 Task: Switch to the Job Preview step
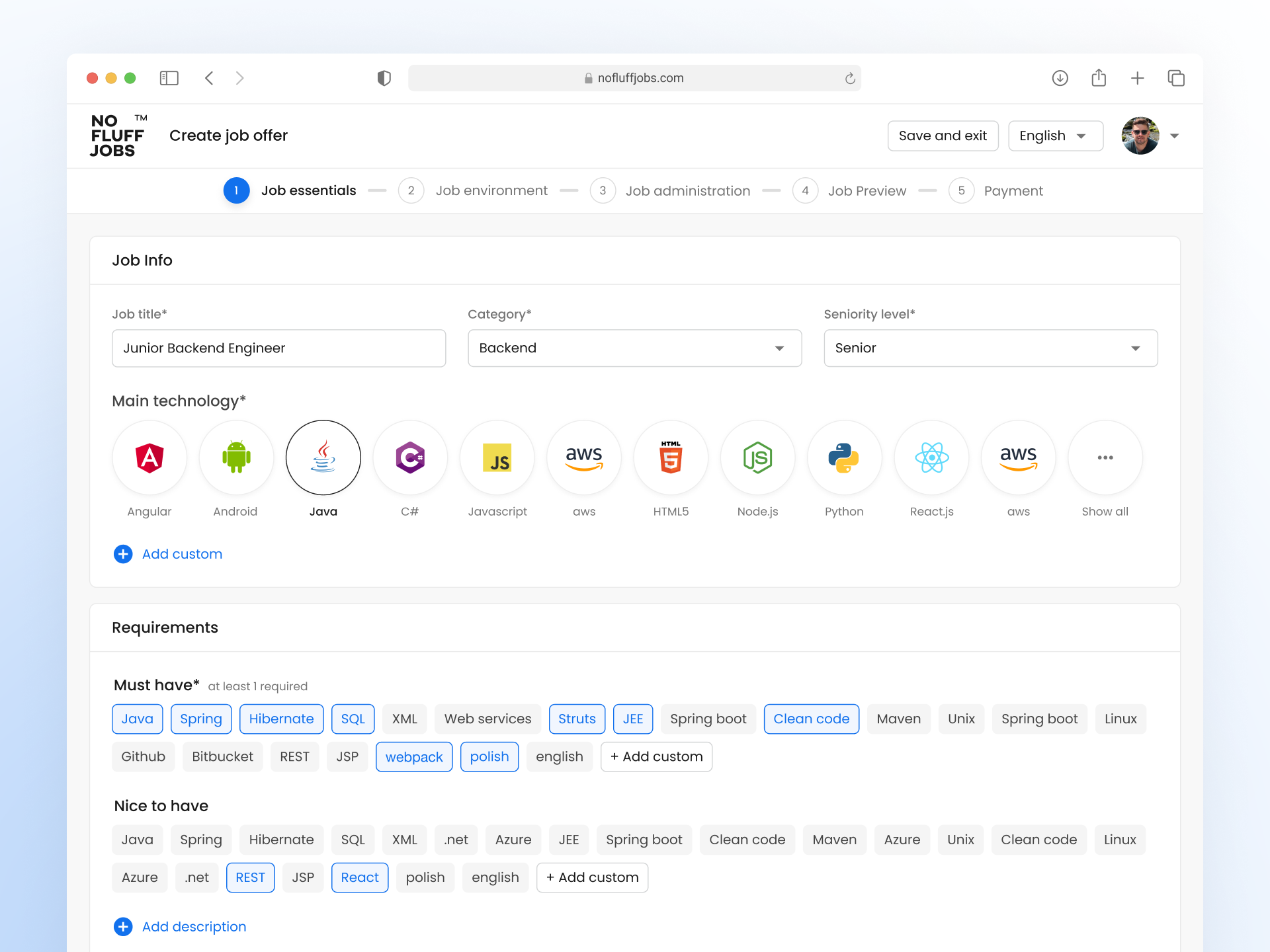pyautogui.click(x=867, y=190)
